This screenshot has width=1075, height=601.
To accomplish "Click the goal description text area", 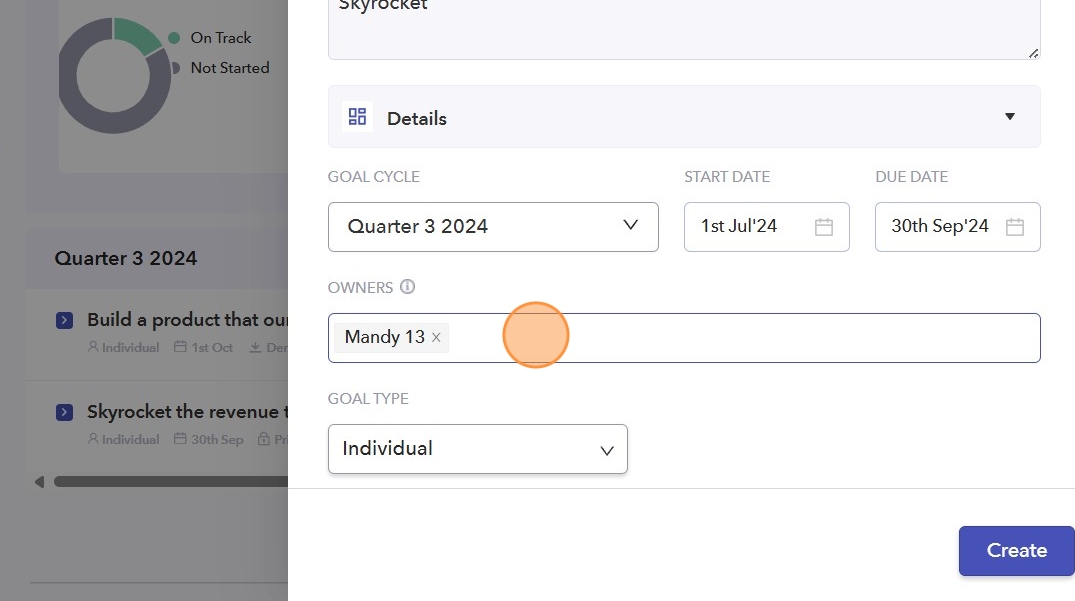I will pyautogui.click(x=684, y=25).
